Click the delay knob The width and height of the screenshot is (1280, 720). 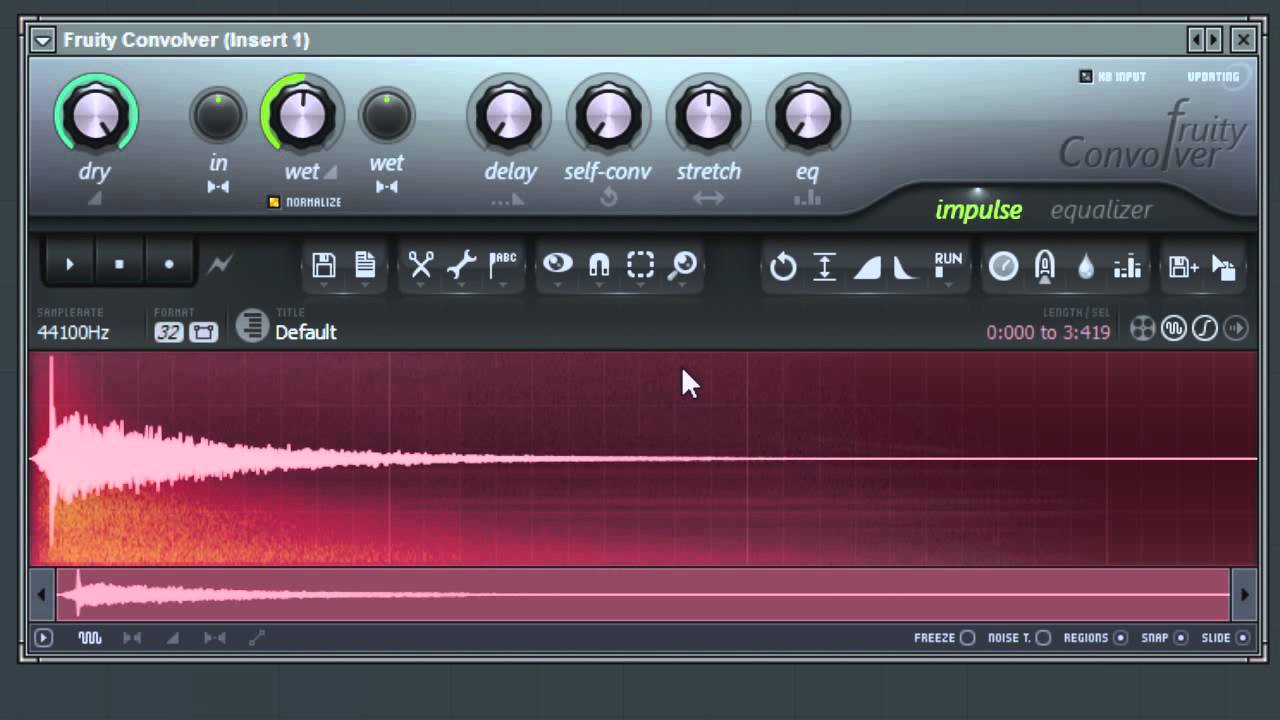(x=509, y=115)
